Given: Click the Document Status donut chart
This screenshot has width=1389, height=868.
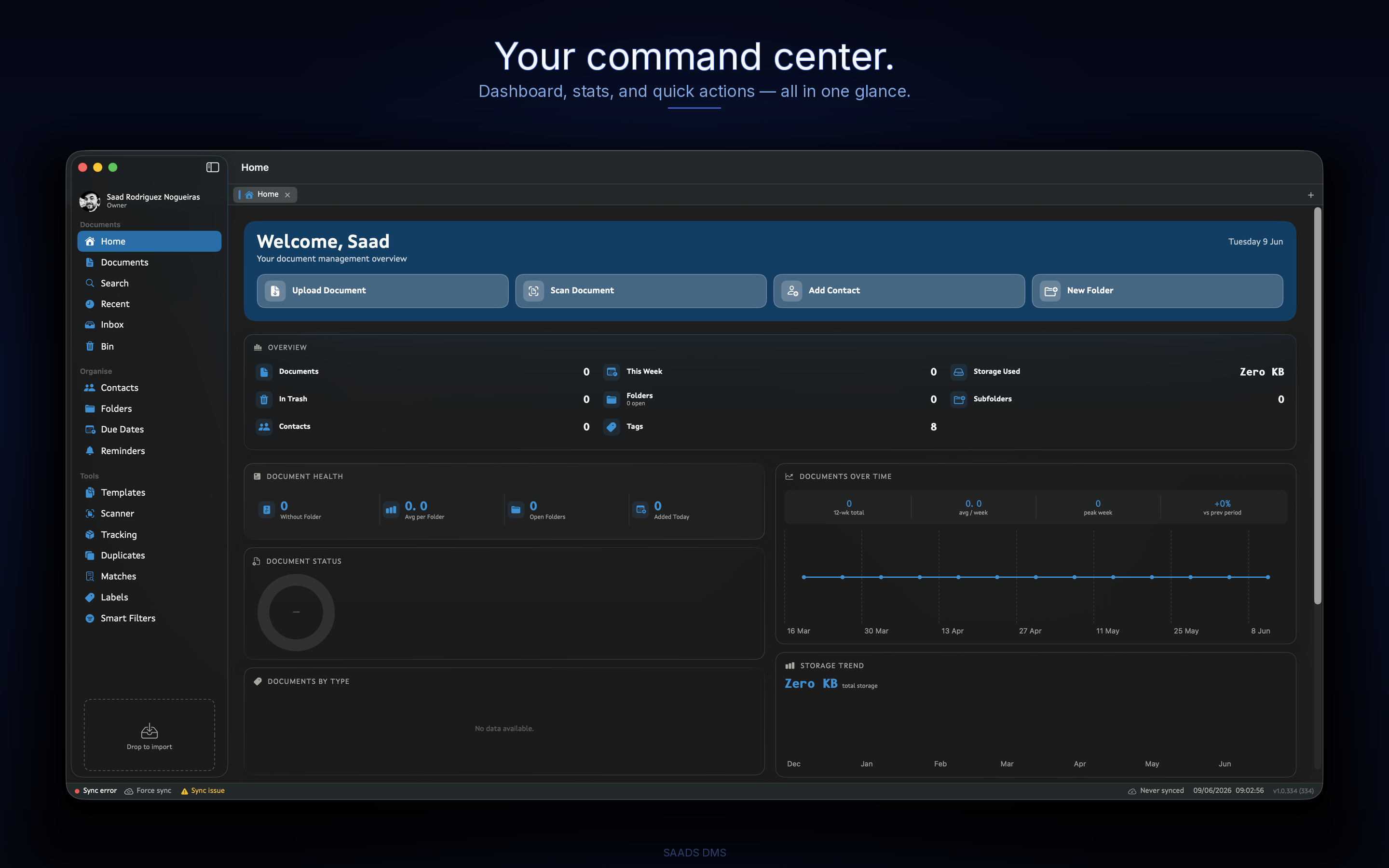Looking at the screenshot, I should click(296, 612).
